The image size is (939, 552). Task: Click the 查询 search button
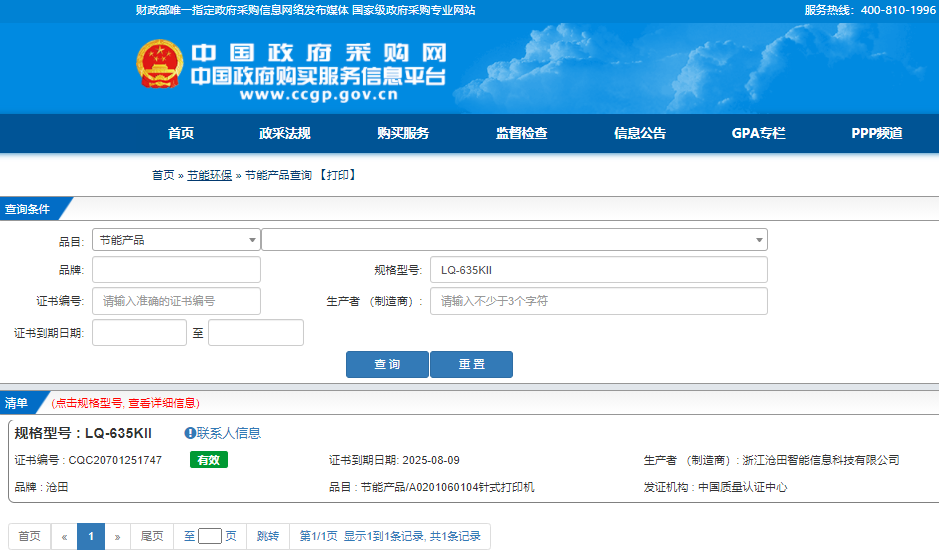pos(387,365)
